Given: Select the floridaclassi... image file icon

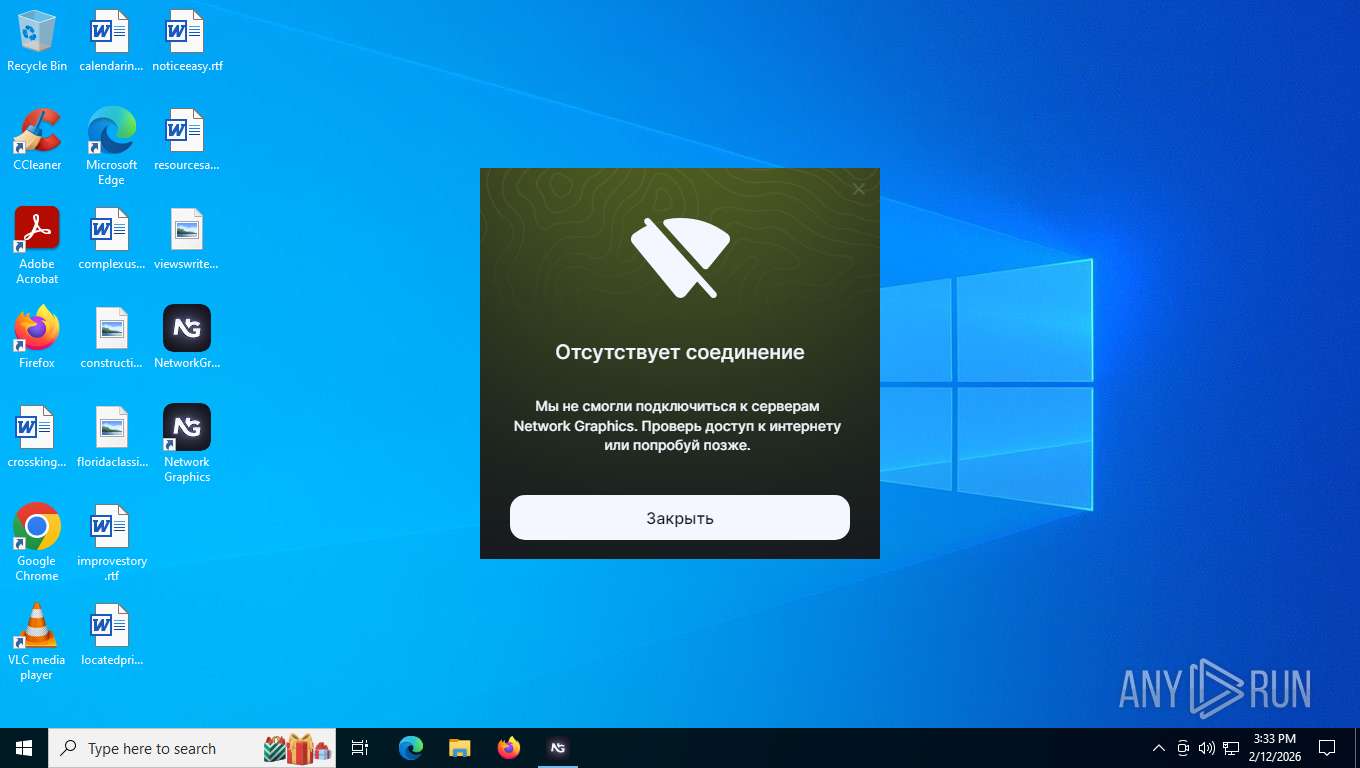Looking at the screenshot, I should coord(111,437).
